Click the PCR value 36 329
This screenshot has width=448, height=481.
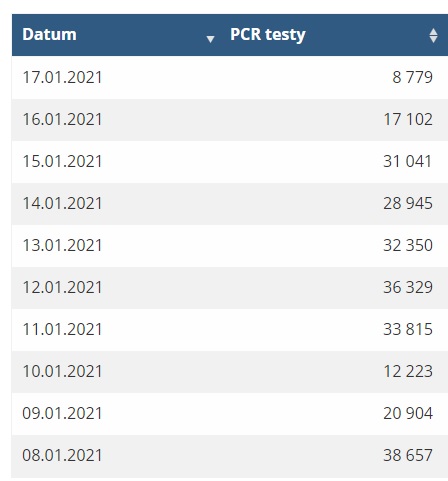tap(408, 287)
